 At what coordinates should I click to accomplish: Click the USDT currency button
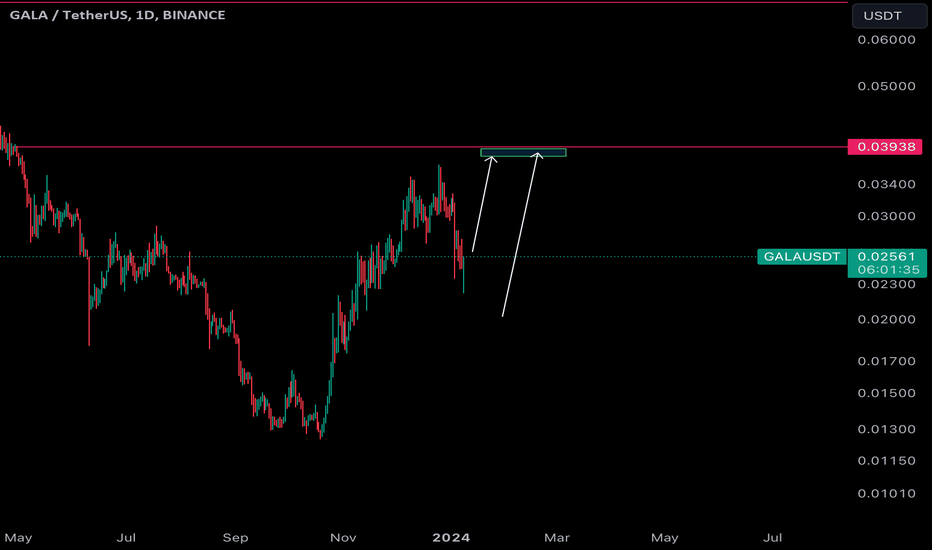[x=889, y=16]
